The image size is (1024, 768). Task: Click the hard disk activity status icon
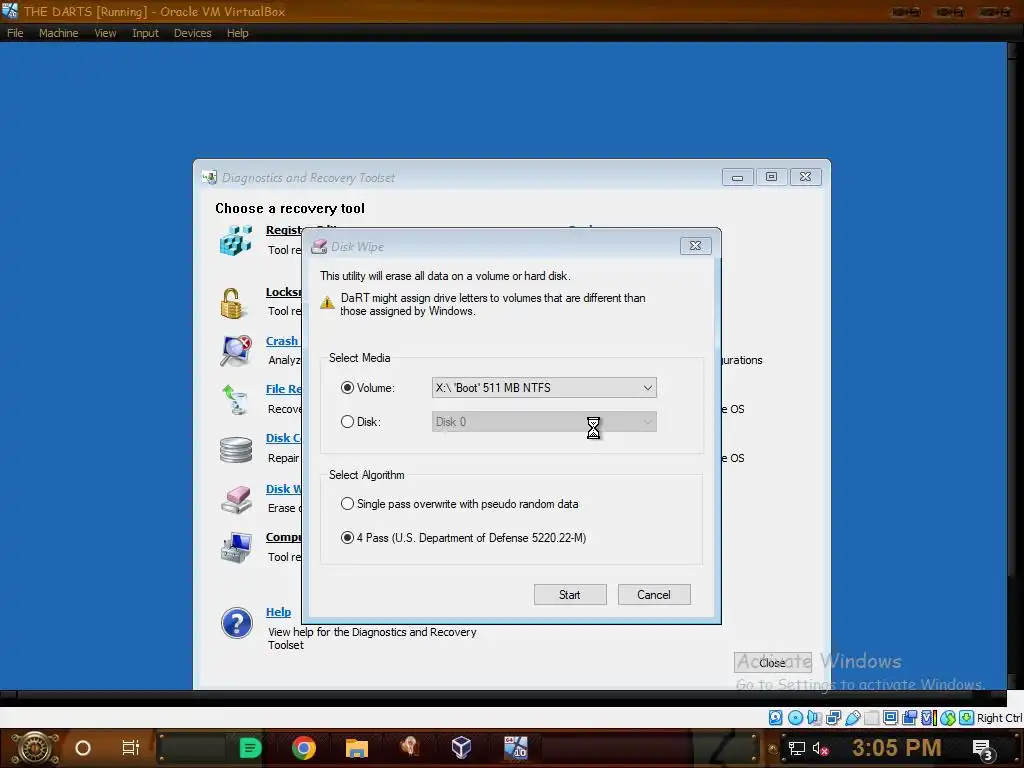[x=775, y=718]
